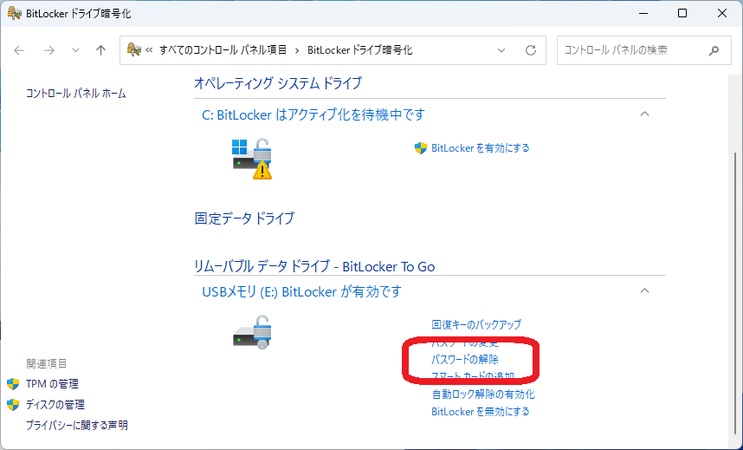Image resolution: width=743 pixels, height=450 pixels.
Task: Click the Back navigation arrow
Action: 19,50
